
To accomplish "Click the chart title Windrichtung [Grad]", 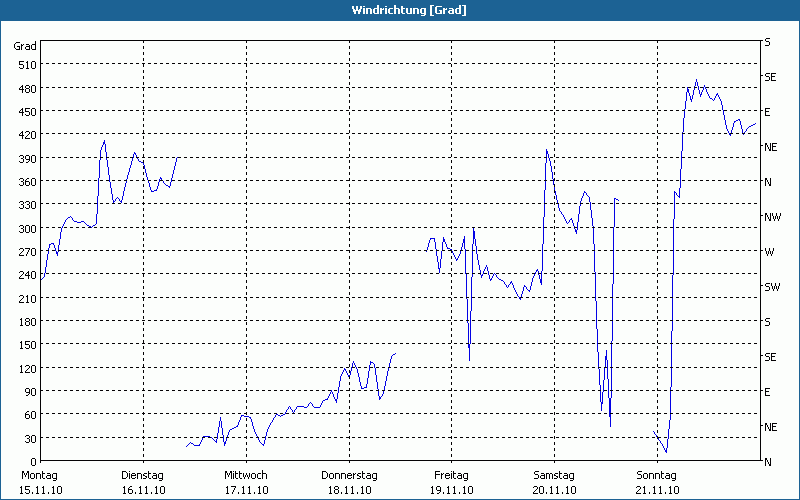I will pos(409,10).
